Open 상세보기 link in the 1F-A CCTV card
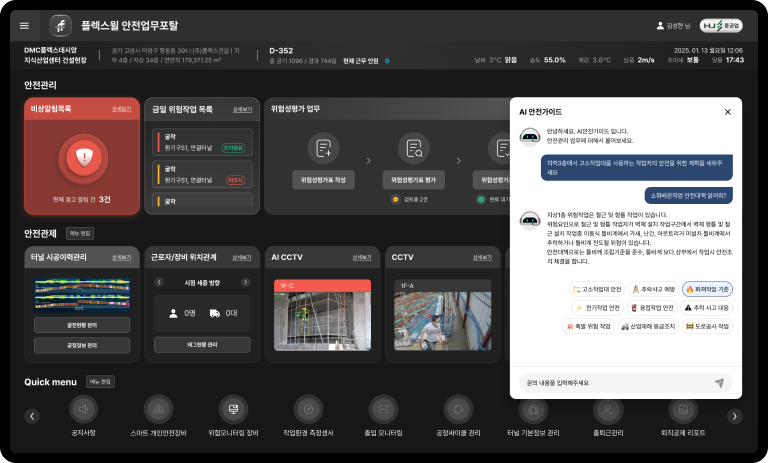The width and height of the screenshot is (768, 463). tap(482, 258)
